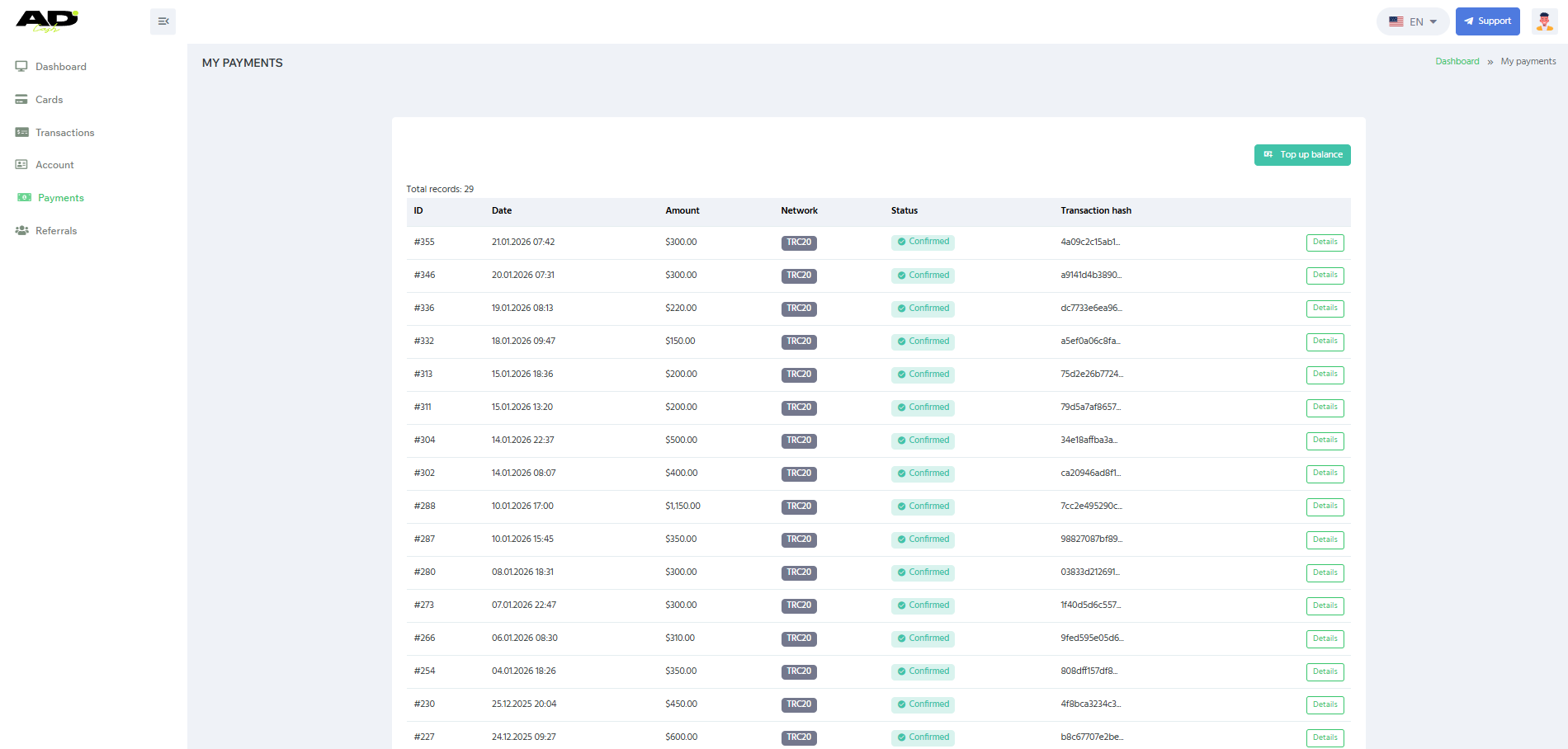Click the Cards credit card icon
This screenshot has width=1568, height=749.
pyautogui.click(x=21, y=100)
